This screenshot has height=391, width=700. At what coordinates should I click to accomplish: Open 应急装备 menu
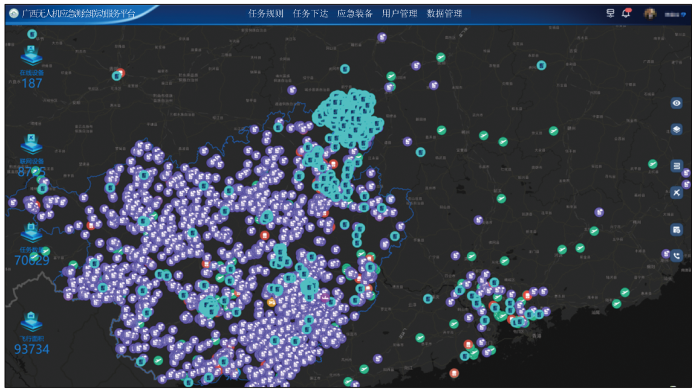click(x=354, y=13)
